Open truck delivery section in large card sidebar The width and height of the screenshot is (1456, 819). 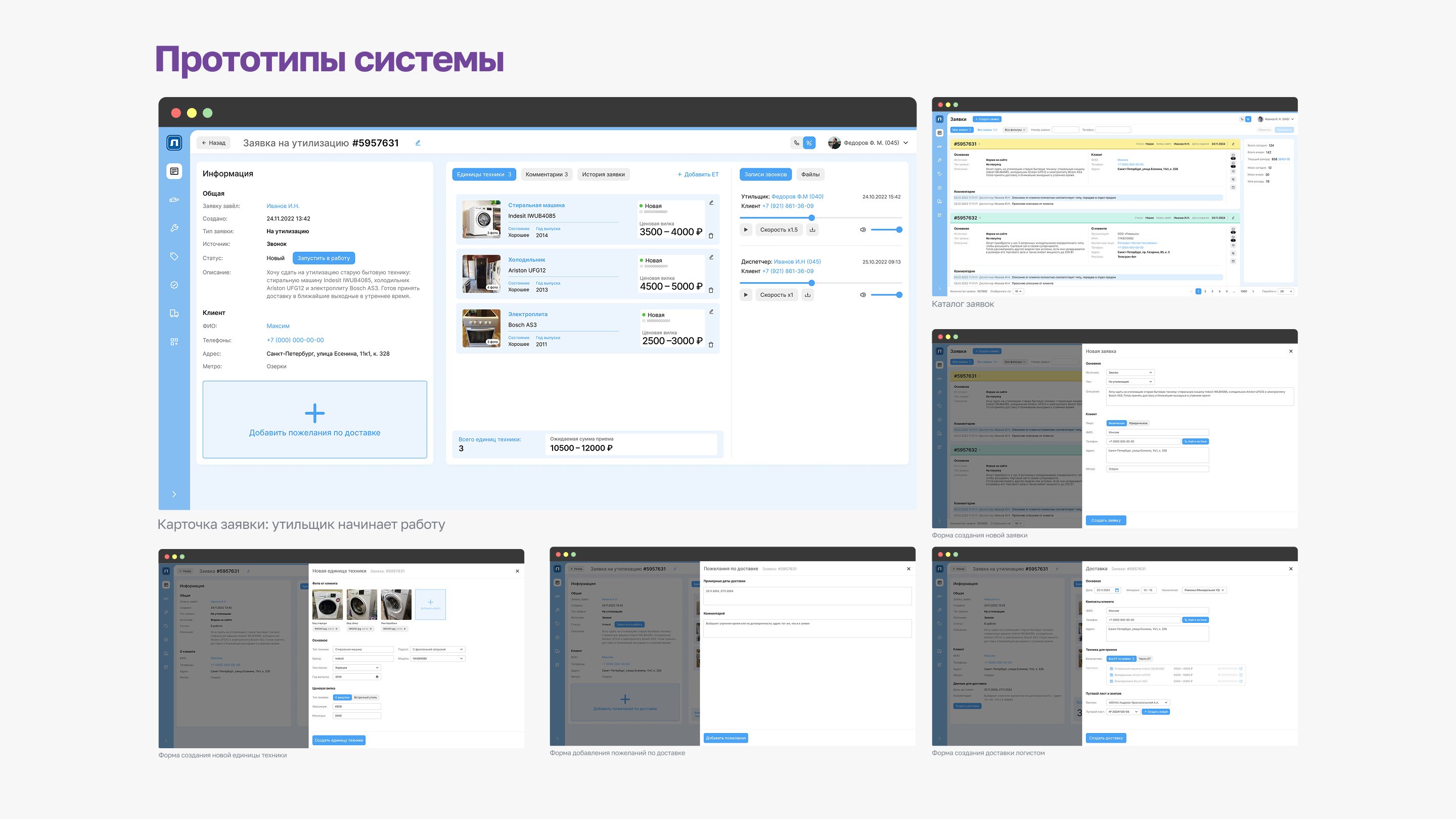pos(174,313)
